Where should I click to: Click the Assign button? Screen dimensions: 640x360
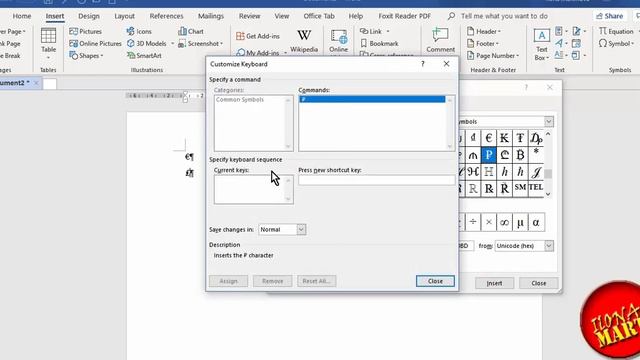pos(228,281)
